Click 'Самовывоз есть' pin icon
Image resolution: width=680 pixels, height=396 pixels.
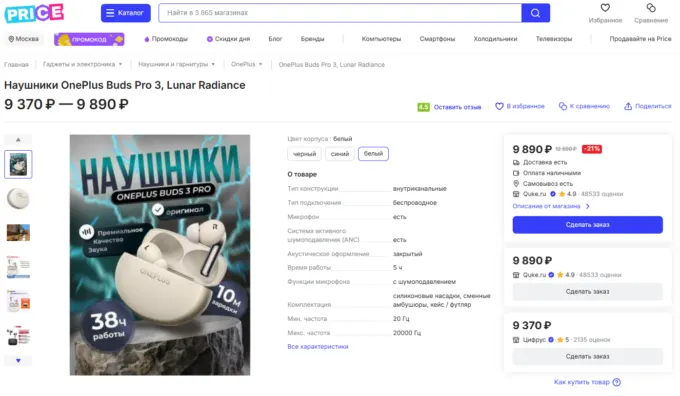click(x=516, y=183)
